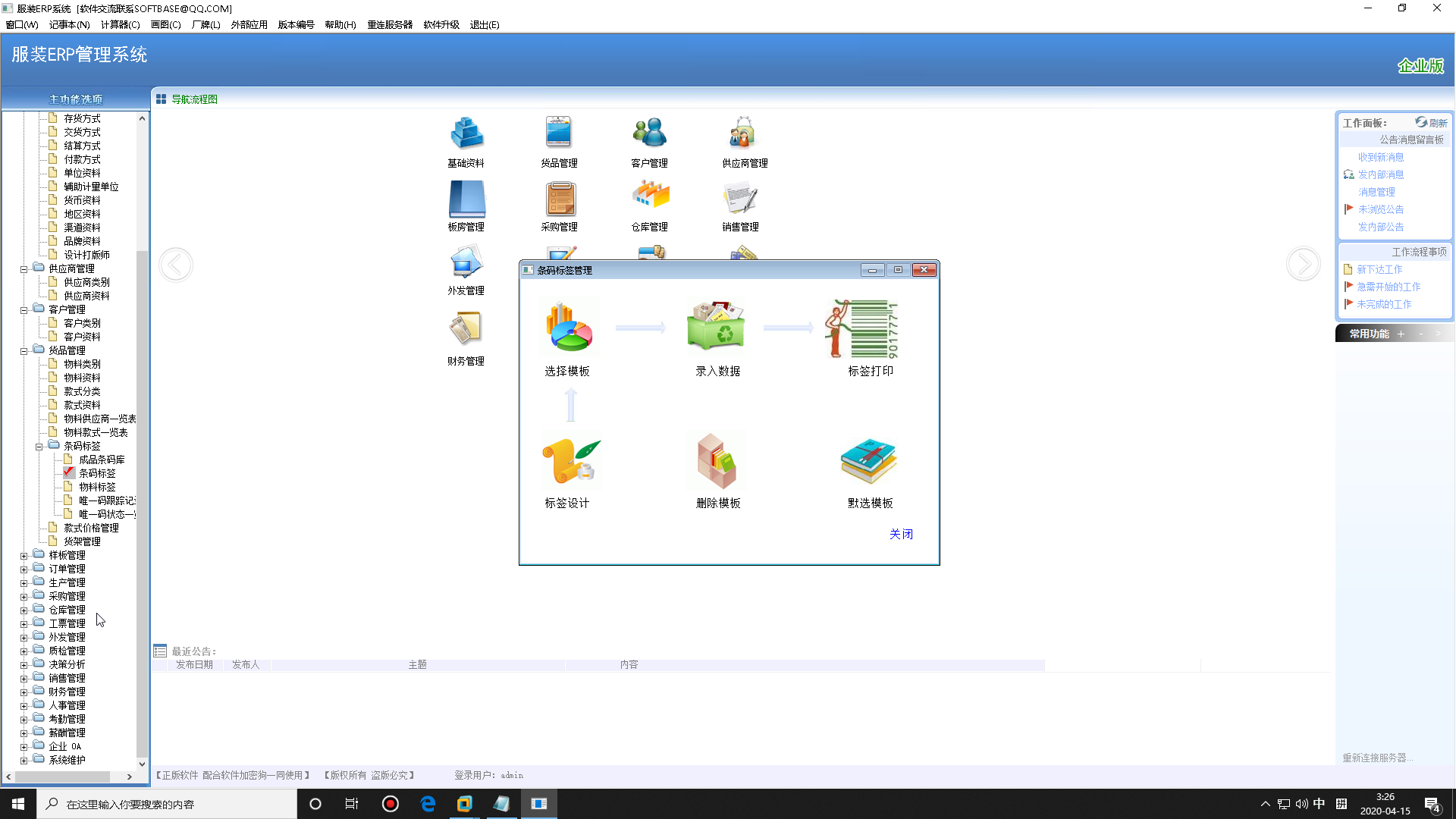
Task: Open the 基础资料 navigation icon
Action: [466, 134]
